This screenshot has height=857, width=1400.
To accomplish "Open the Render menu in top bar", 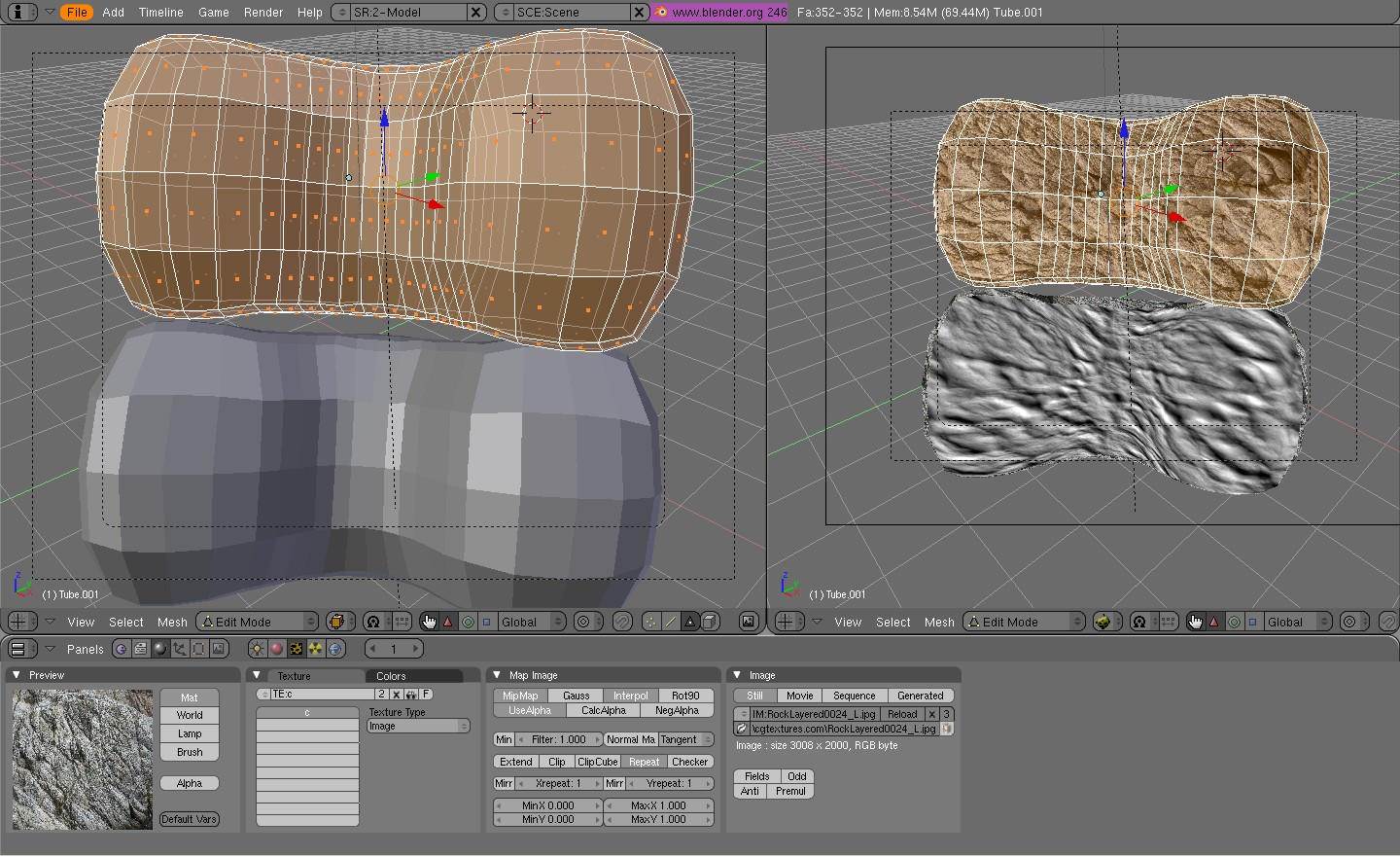I will [262, 13].
